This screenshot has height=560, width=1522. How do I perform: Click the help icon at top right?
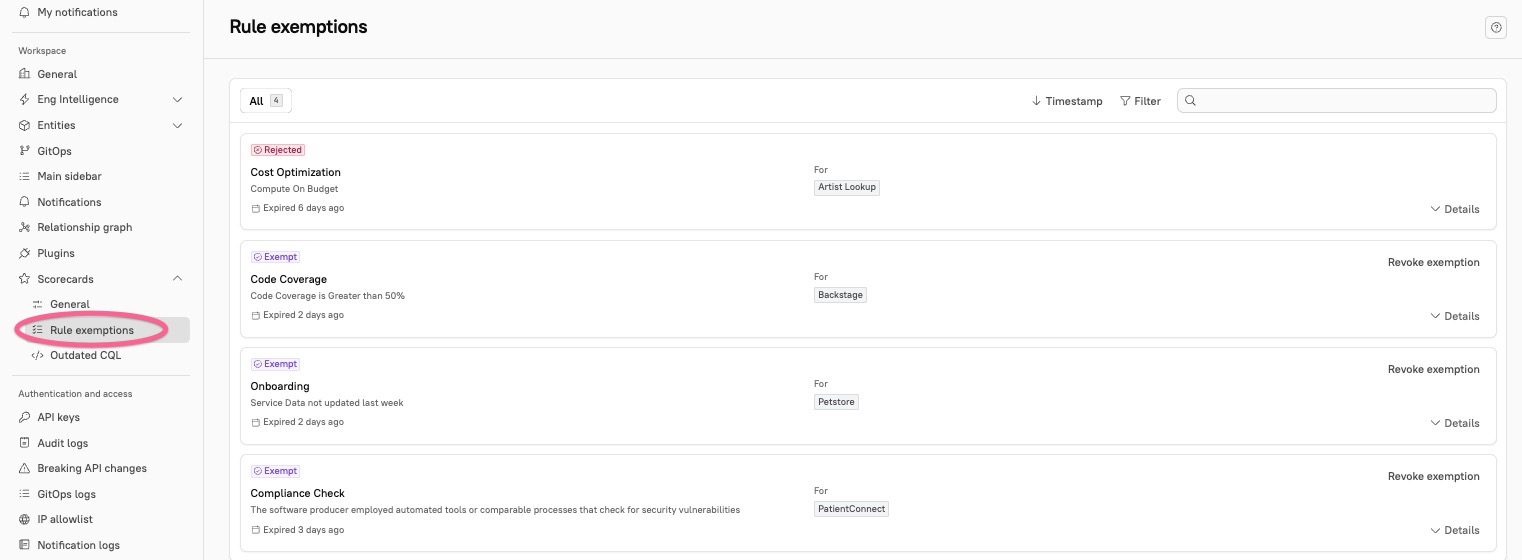(x=1496, y=28)
